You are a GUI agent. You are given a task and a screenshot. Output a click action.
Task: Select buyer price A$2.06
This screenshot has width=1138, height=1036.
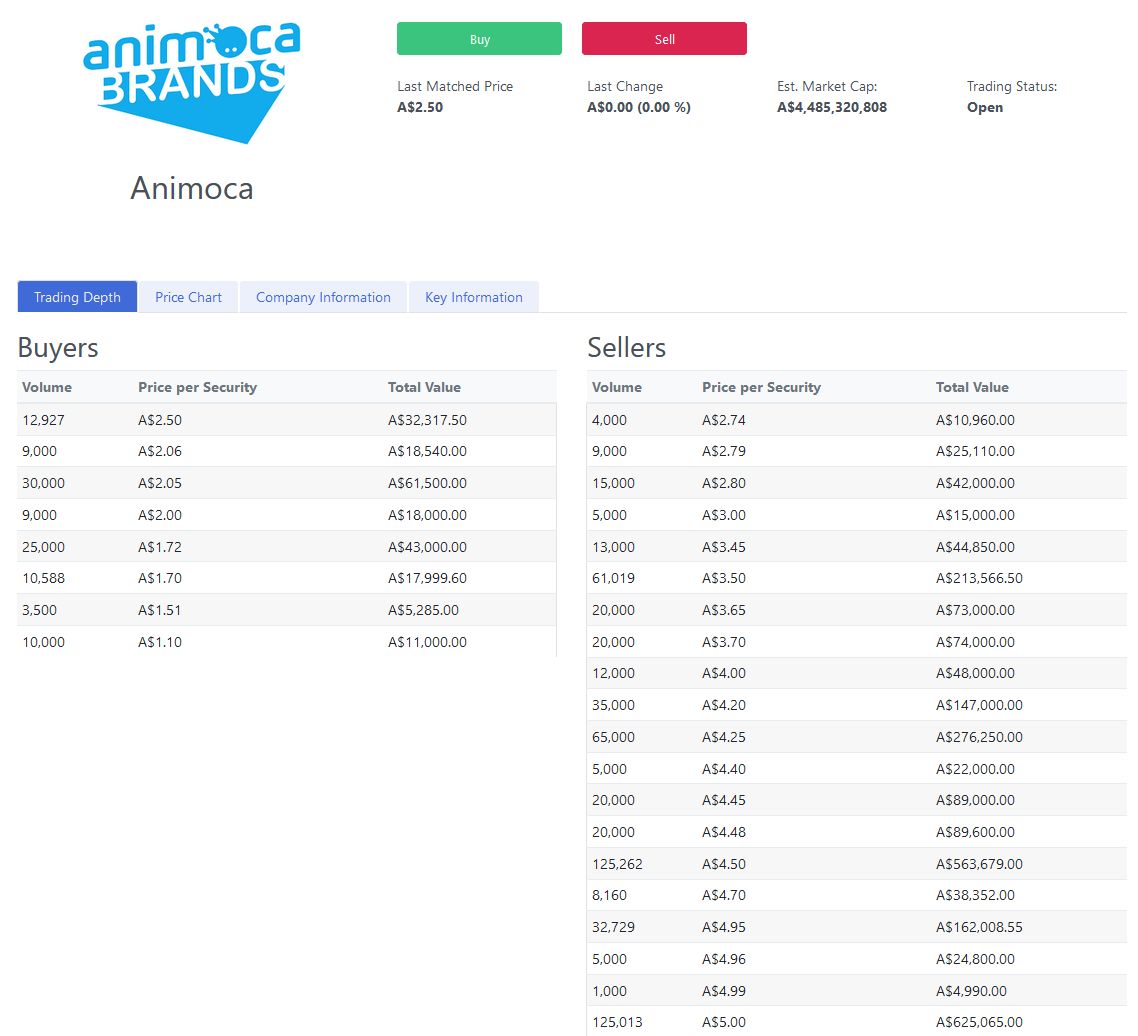(160, 451)
